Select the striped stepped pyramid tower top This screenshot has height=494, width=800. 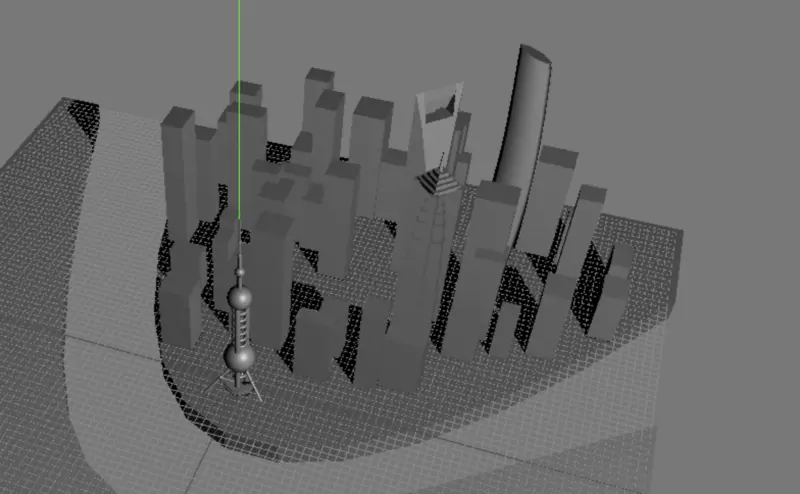(x=440, y=181)
